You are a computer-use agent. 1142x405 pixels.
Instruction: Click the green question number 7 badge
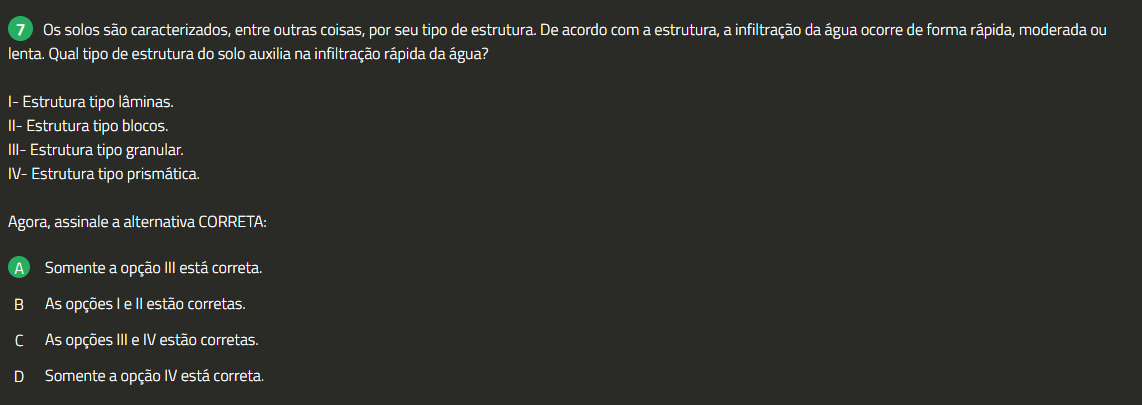tap(20, 30)
